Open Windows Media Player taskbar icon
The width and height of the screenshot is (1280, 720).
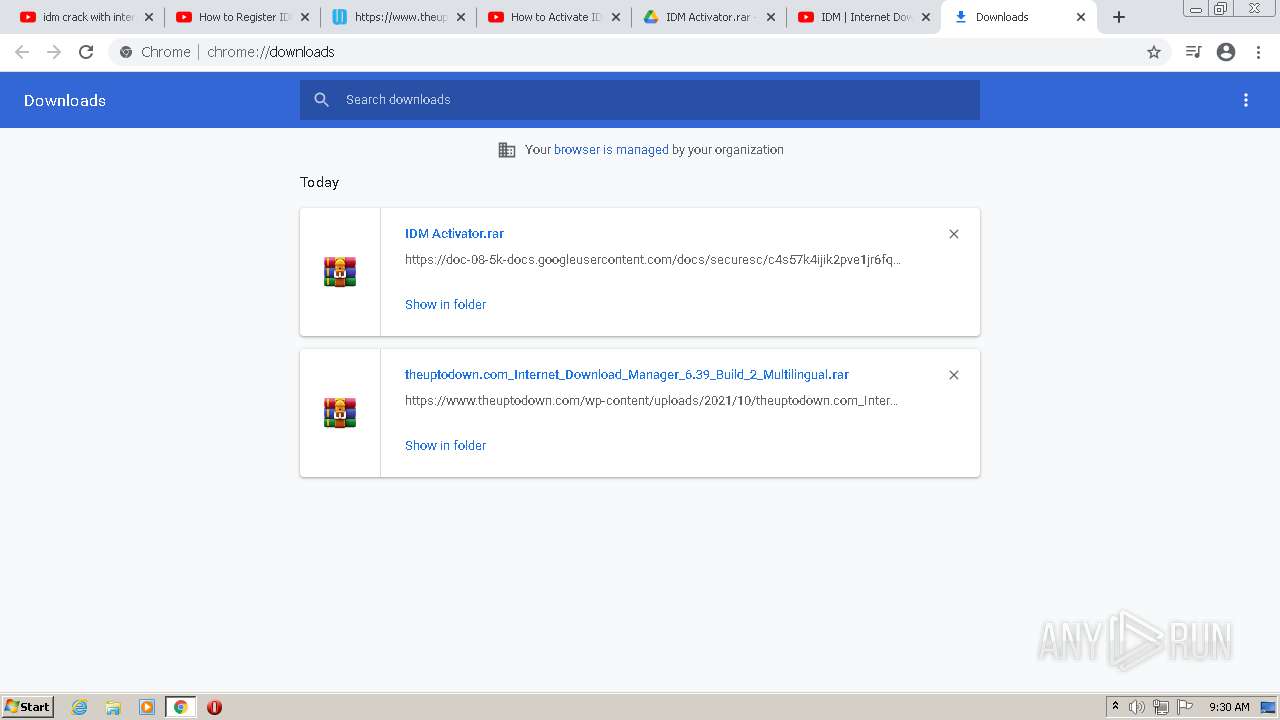tap(147, 707)
